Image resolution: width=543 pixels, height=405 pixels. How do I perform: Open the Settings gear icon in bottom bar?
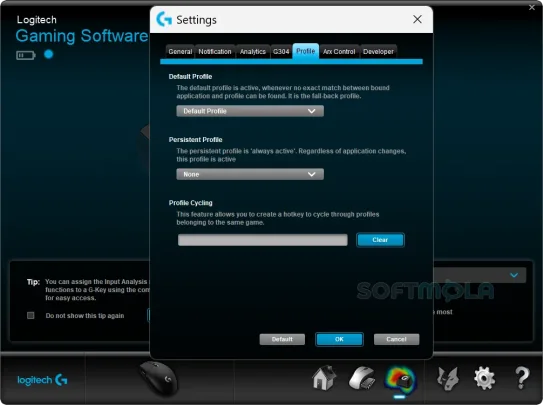coord(484,378)
